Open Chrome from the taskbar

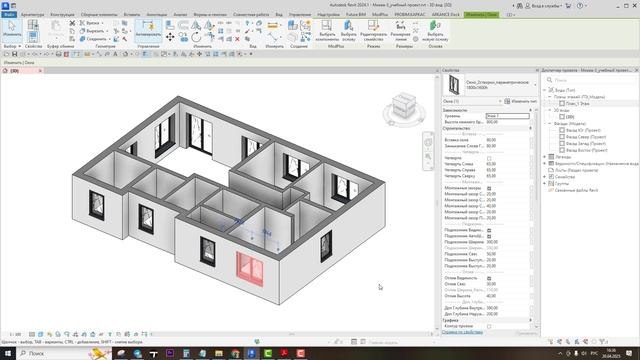coord(235,353)
